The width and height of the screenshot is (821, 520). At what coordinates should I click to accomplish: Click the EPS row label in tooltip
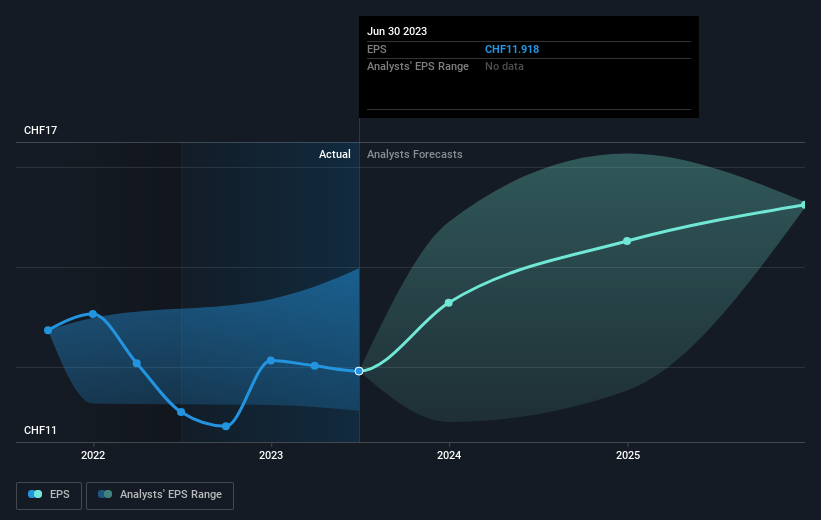(x=376, y=49)
